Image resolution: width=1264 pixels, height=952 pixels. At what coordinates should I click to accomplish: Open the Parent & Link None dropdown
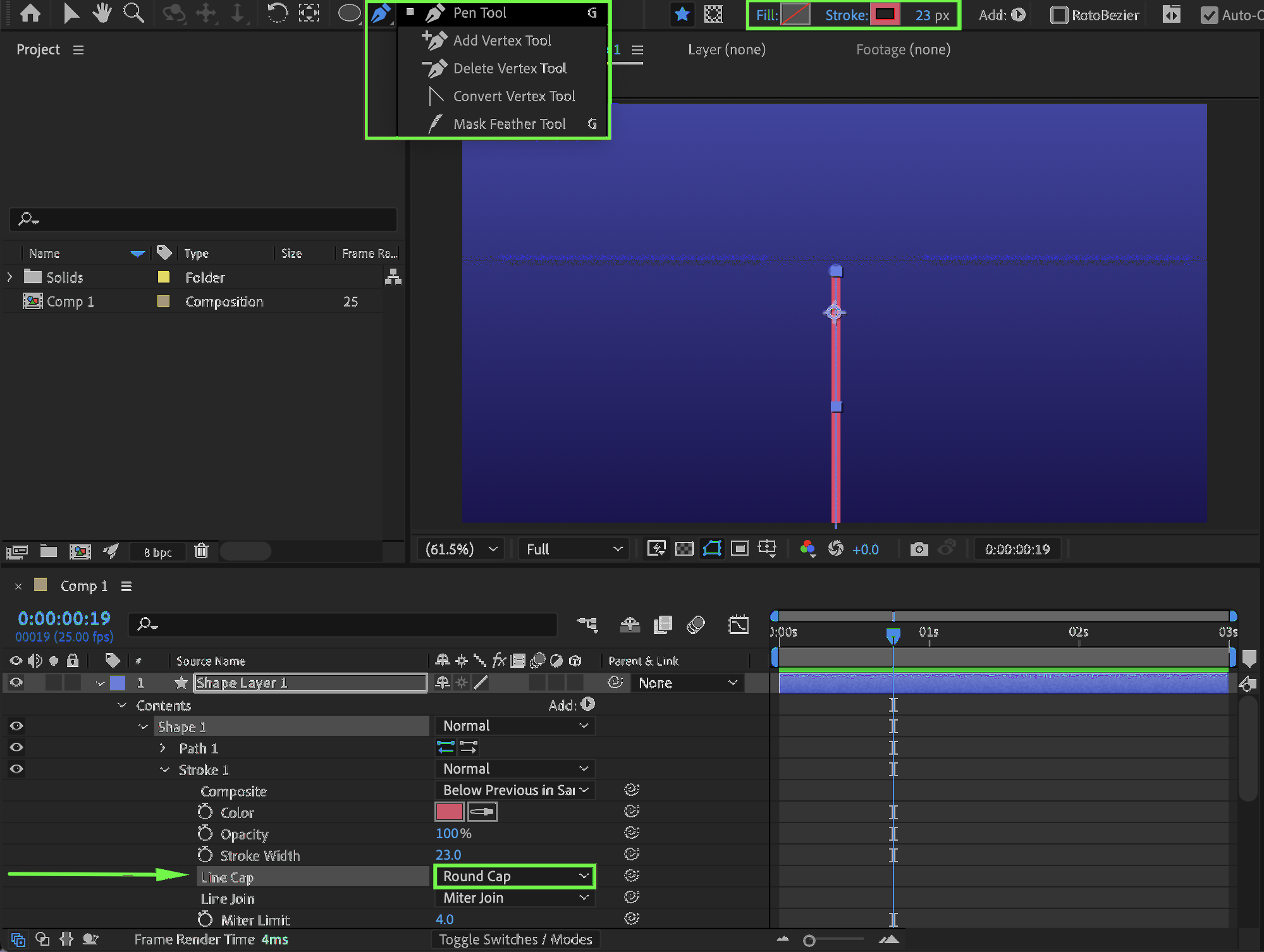click(687, 683)
